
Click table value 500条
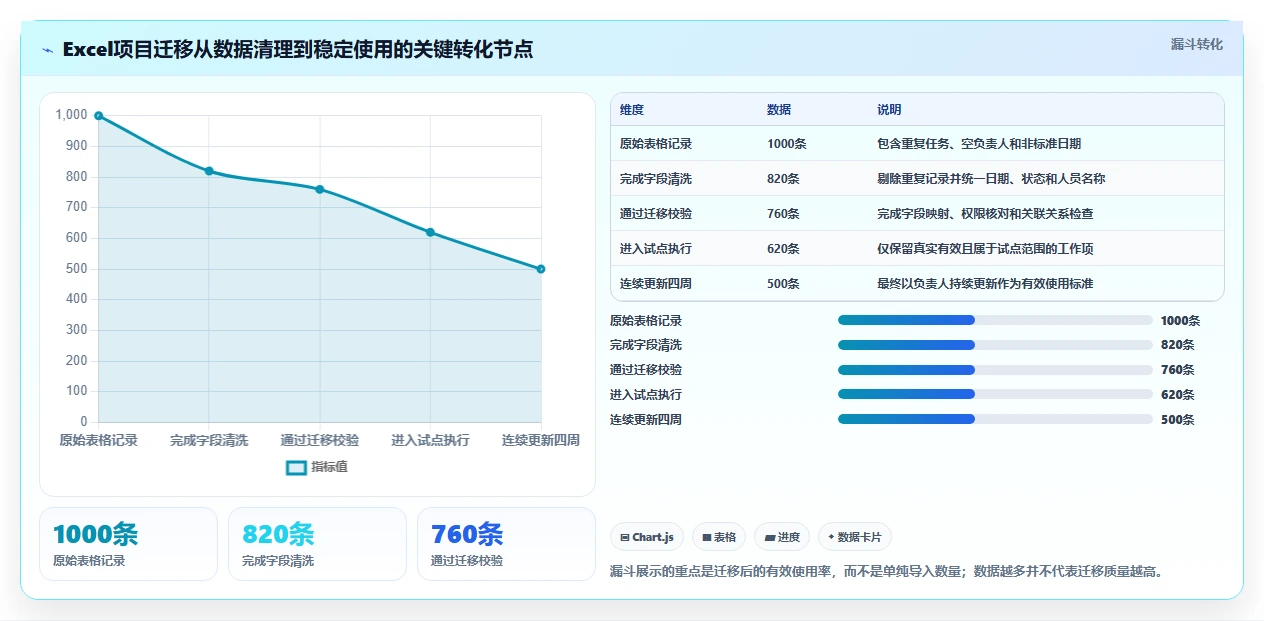pyautogui.click(x=783, y=284)
